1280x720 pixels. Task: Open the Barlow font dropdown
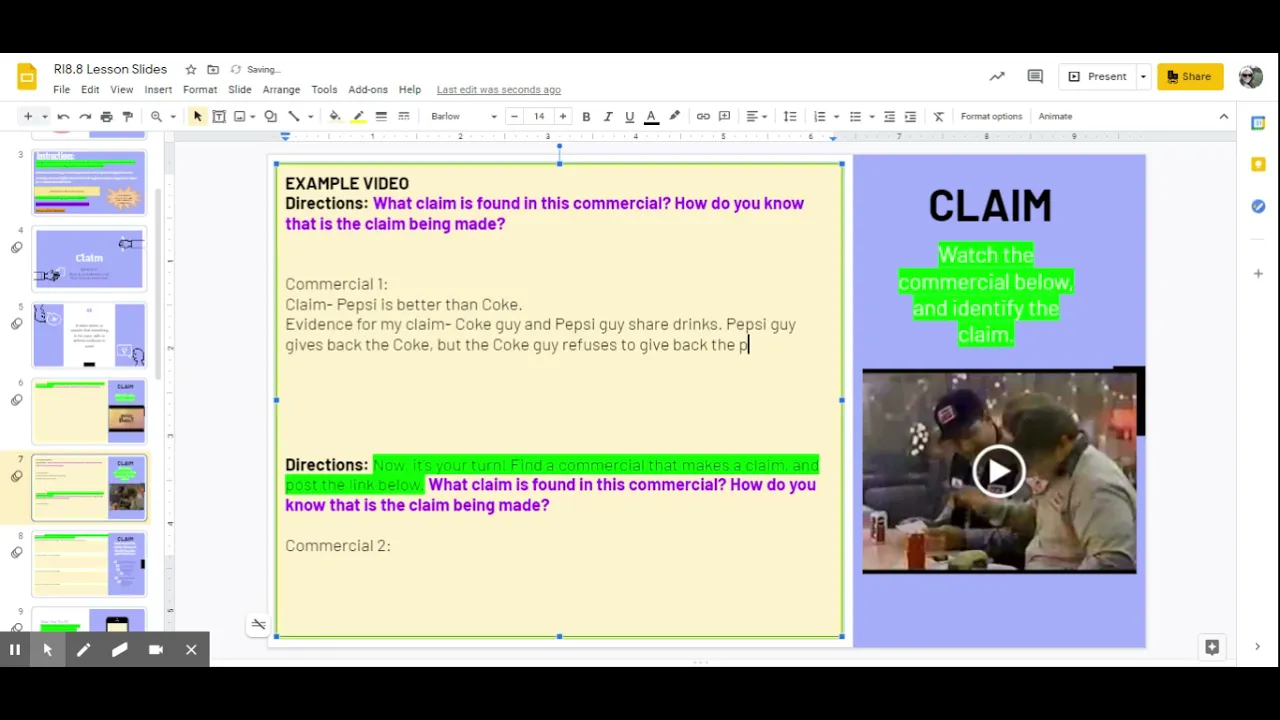pos(464,117)
